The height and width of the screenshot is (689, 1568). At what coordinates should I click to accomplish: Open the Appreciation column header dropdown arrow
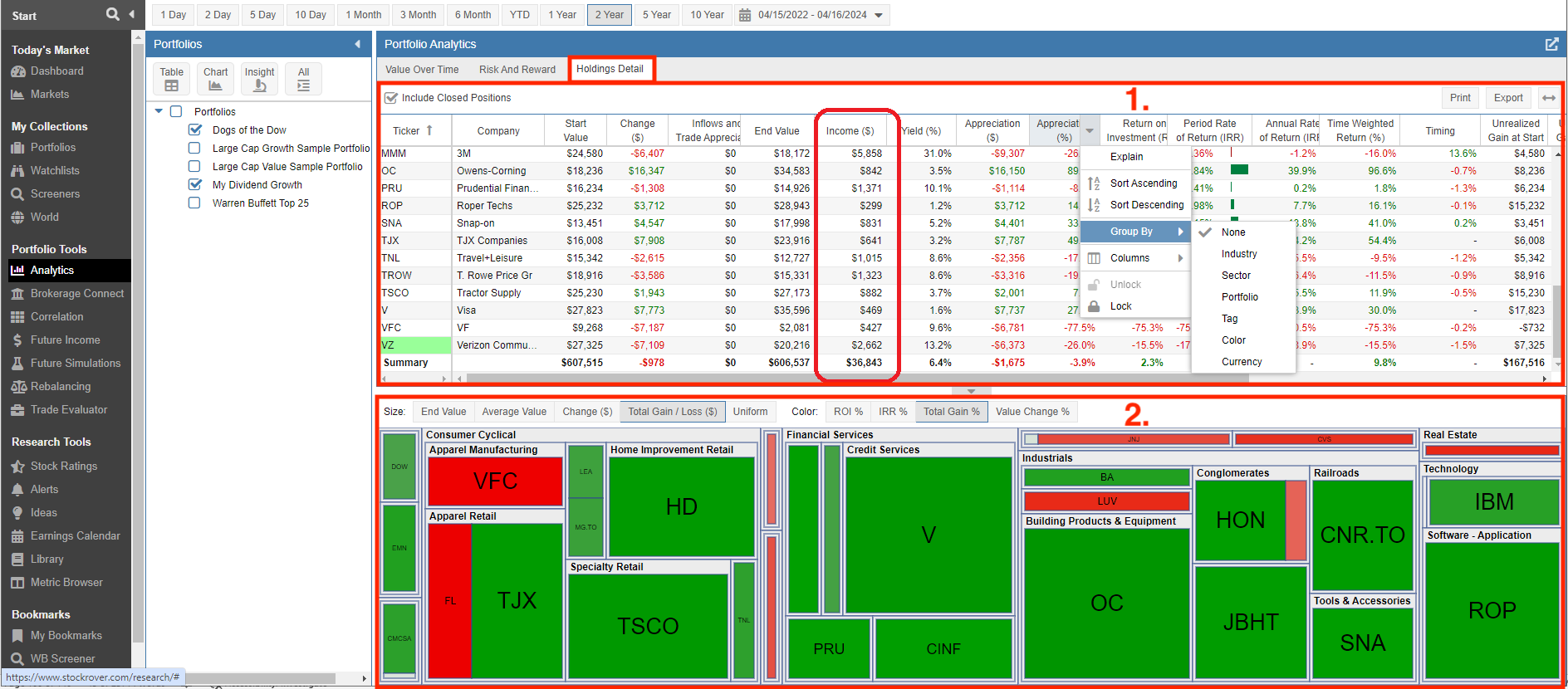pyautogui.click(x=1090, y=130)
